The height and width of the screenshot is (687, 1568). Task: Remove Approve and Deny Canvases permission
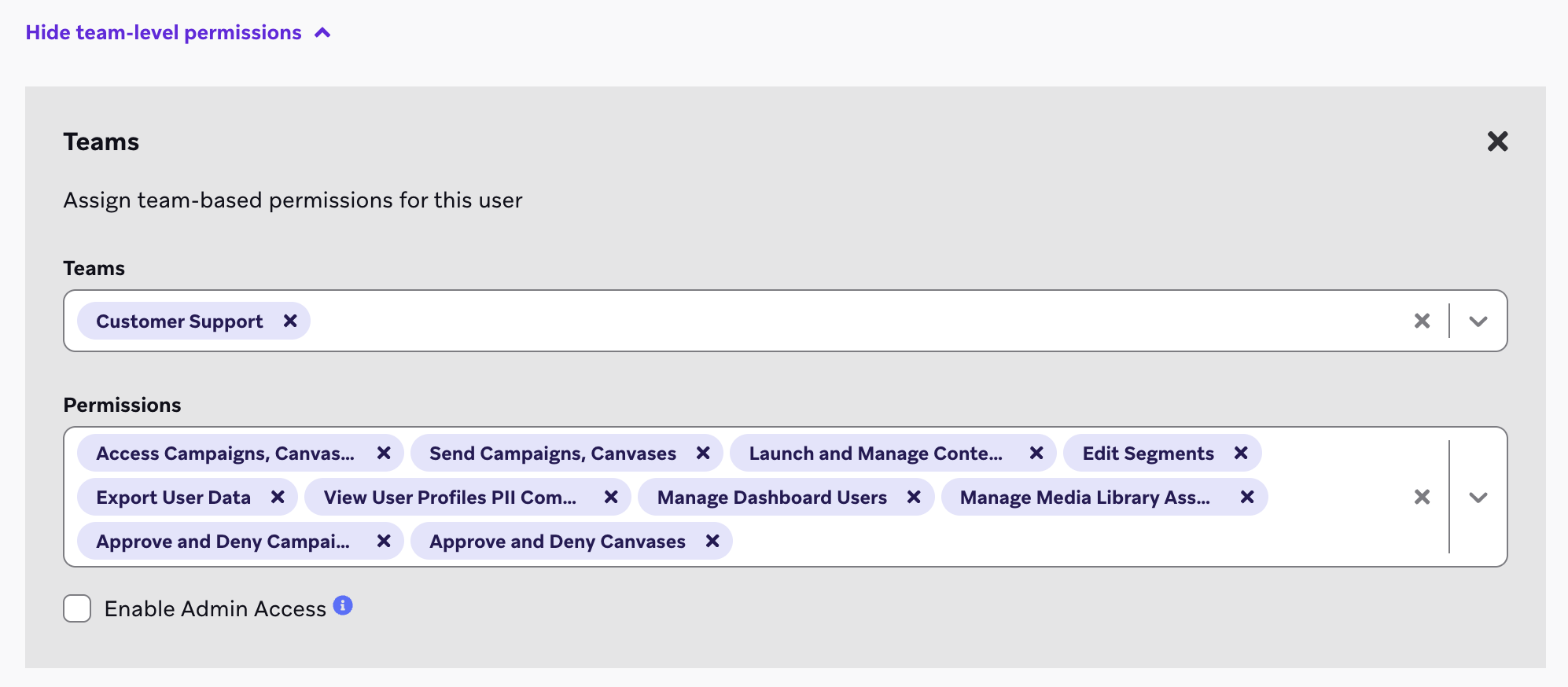[712, 541]
